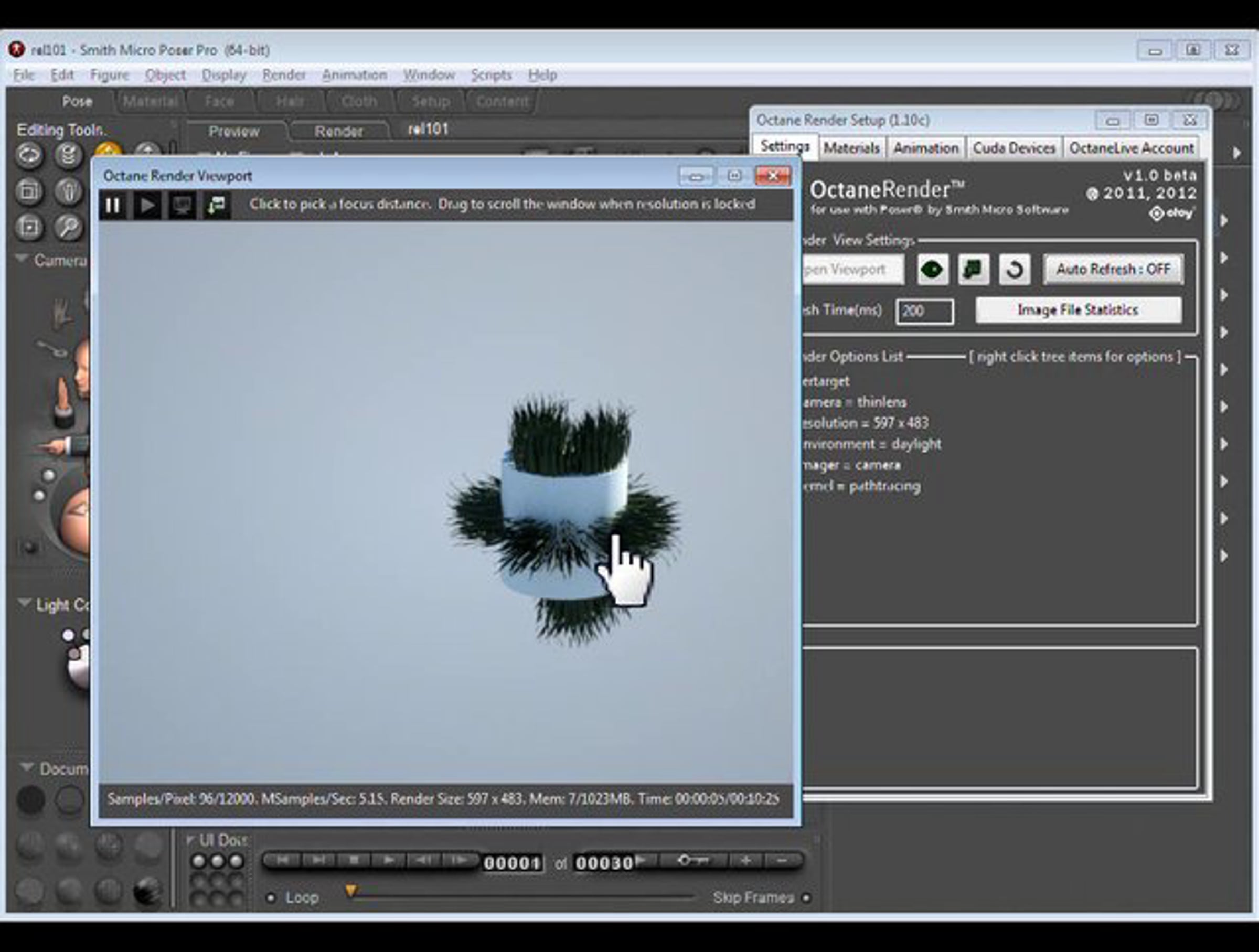Click the key icon in animation controls
1259x952 pixels.
[x=693, y=860]
